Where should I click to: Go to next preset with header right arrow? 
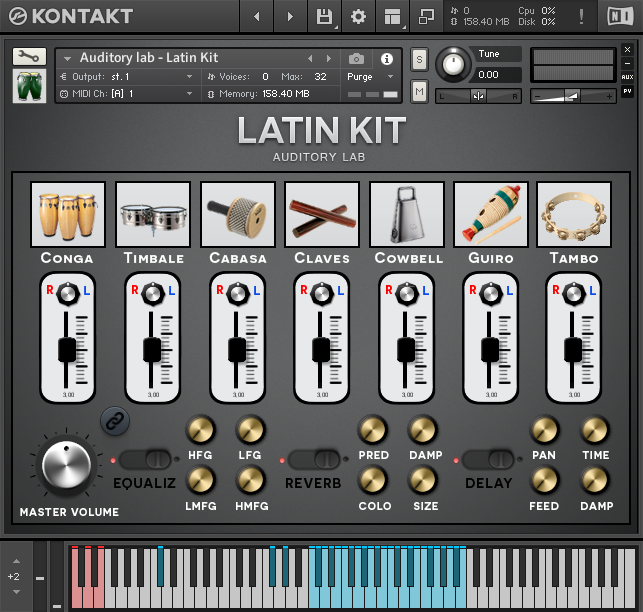[x=290, y=17]
